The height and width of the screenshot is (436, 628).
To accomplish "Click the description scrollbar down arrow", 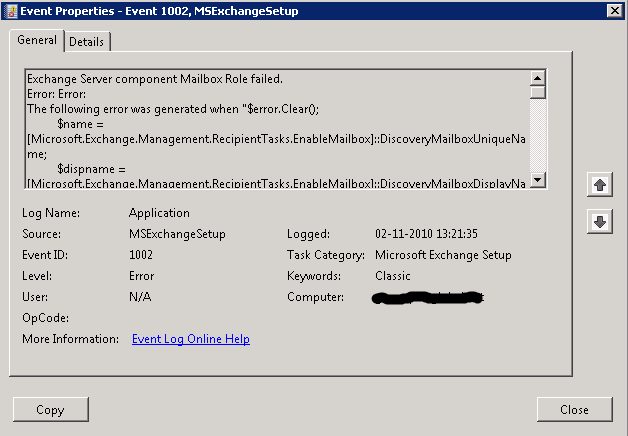I will (x=537, y=179).
